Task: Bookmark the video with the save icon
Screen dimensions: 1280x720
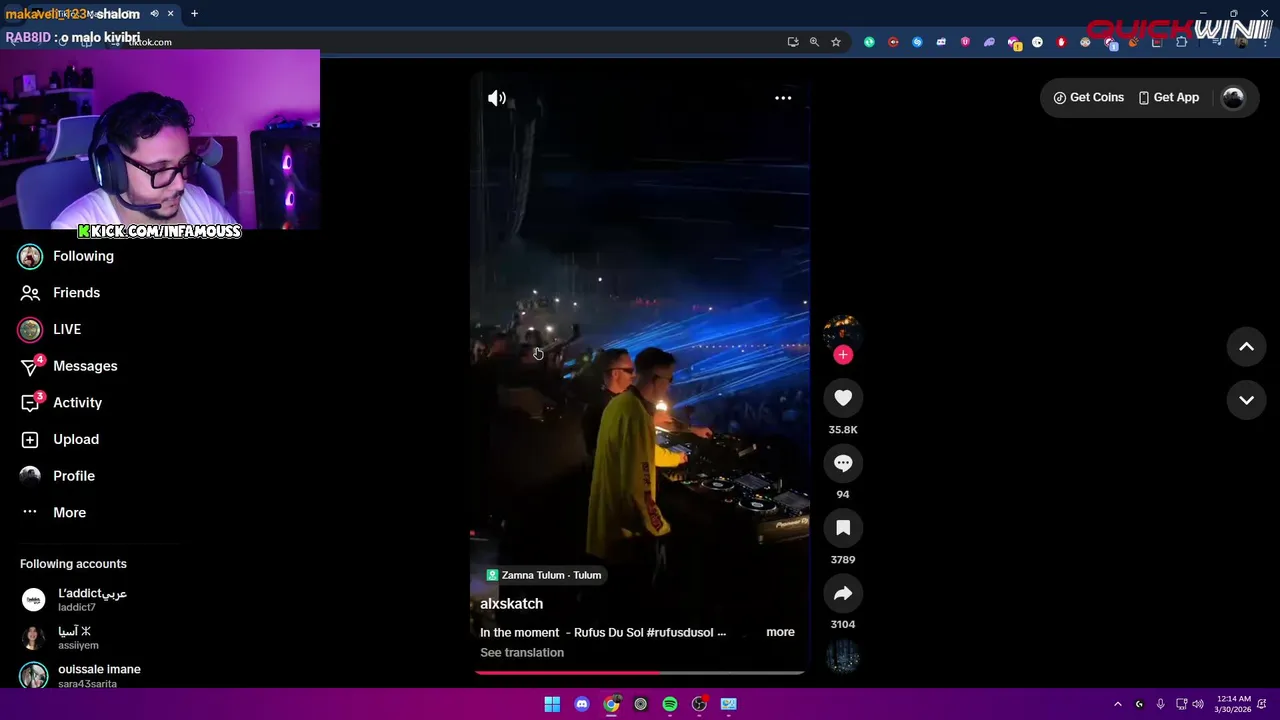Action: coord(843,528)
